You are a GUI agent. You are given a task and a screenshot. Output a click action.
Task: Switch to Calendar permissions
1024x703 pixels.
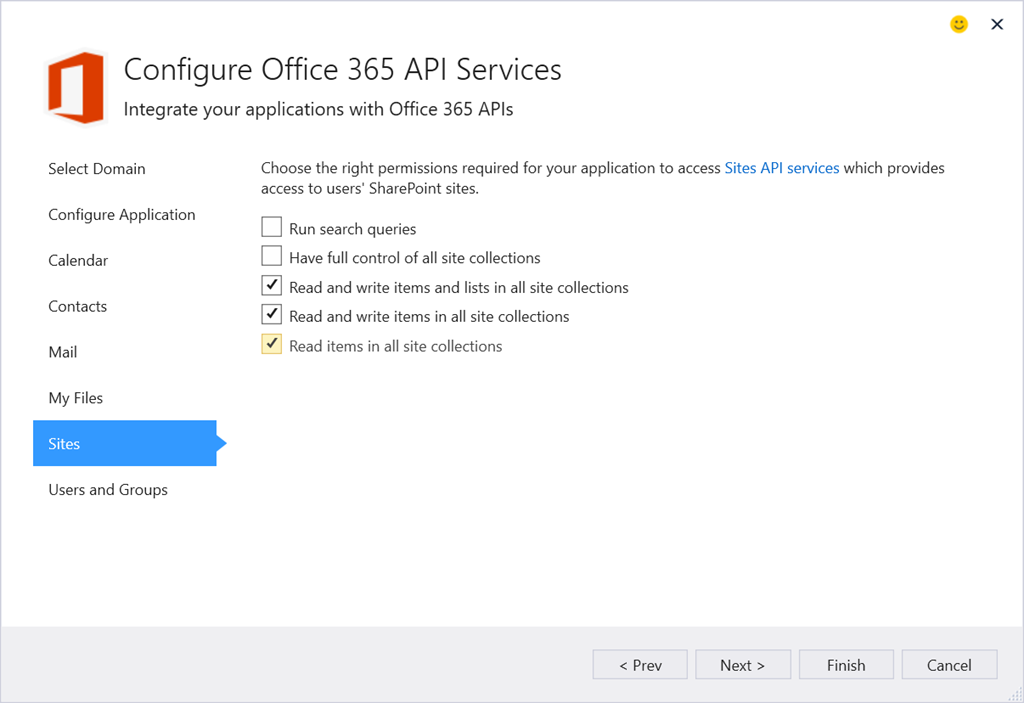coord(78,261)
